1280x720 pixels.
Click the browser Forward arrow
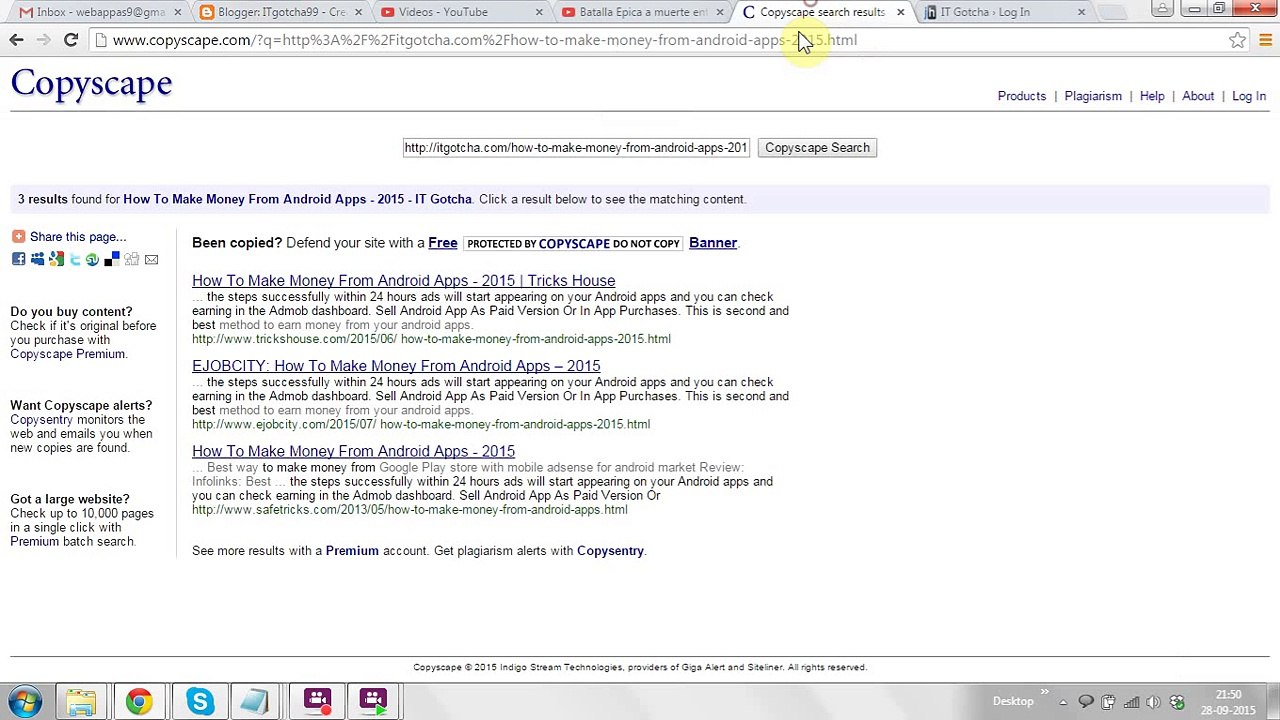43,40
